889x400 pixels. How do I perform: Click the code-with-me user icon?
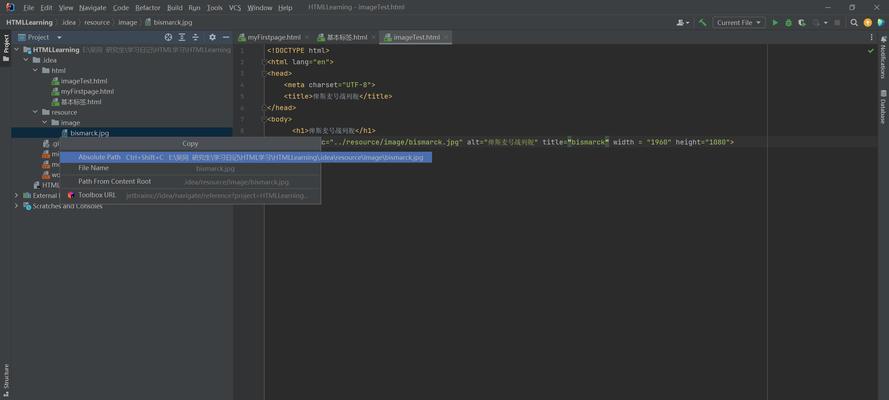pos(683,23)
